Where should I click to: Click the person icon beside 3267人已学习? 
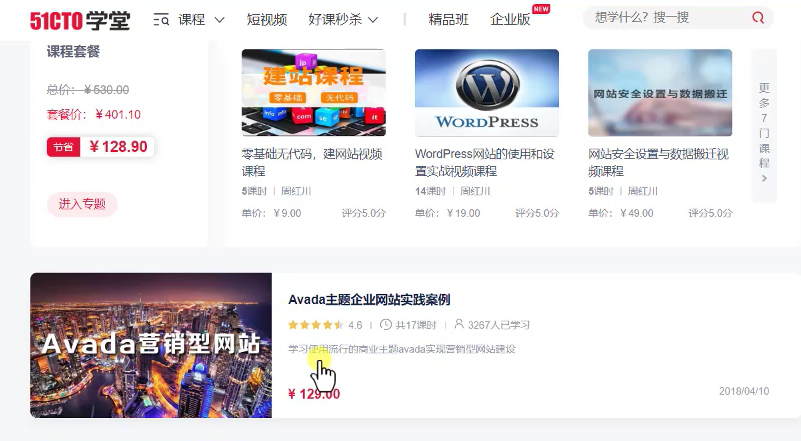tap(459, 325)
